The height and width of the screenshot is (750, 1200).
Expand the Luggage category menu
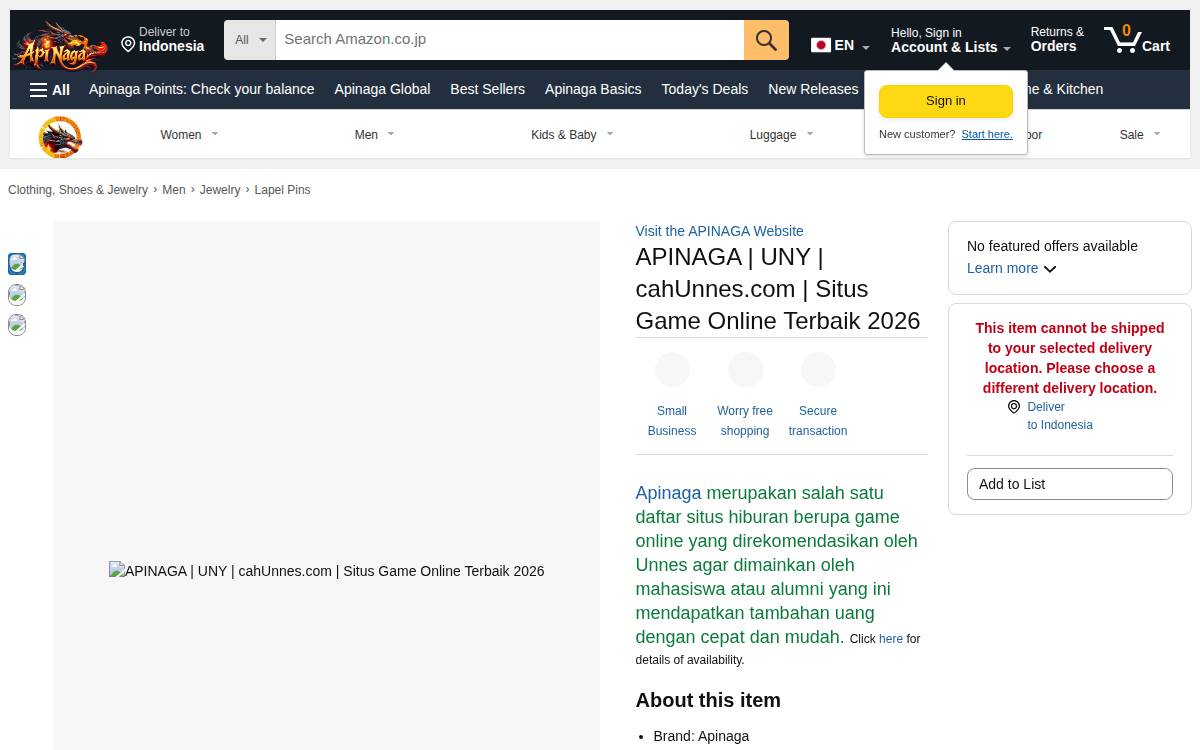tap(782, 134)
